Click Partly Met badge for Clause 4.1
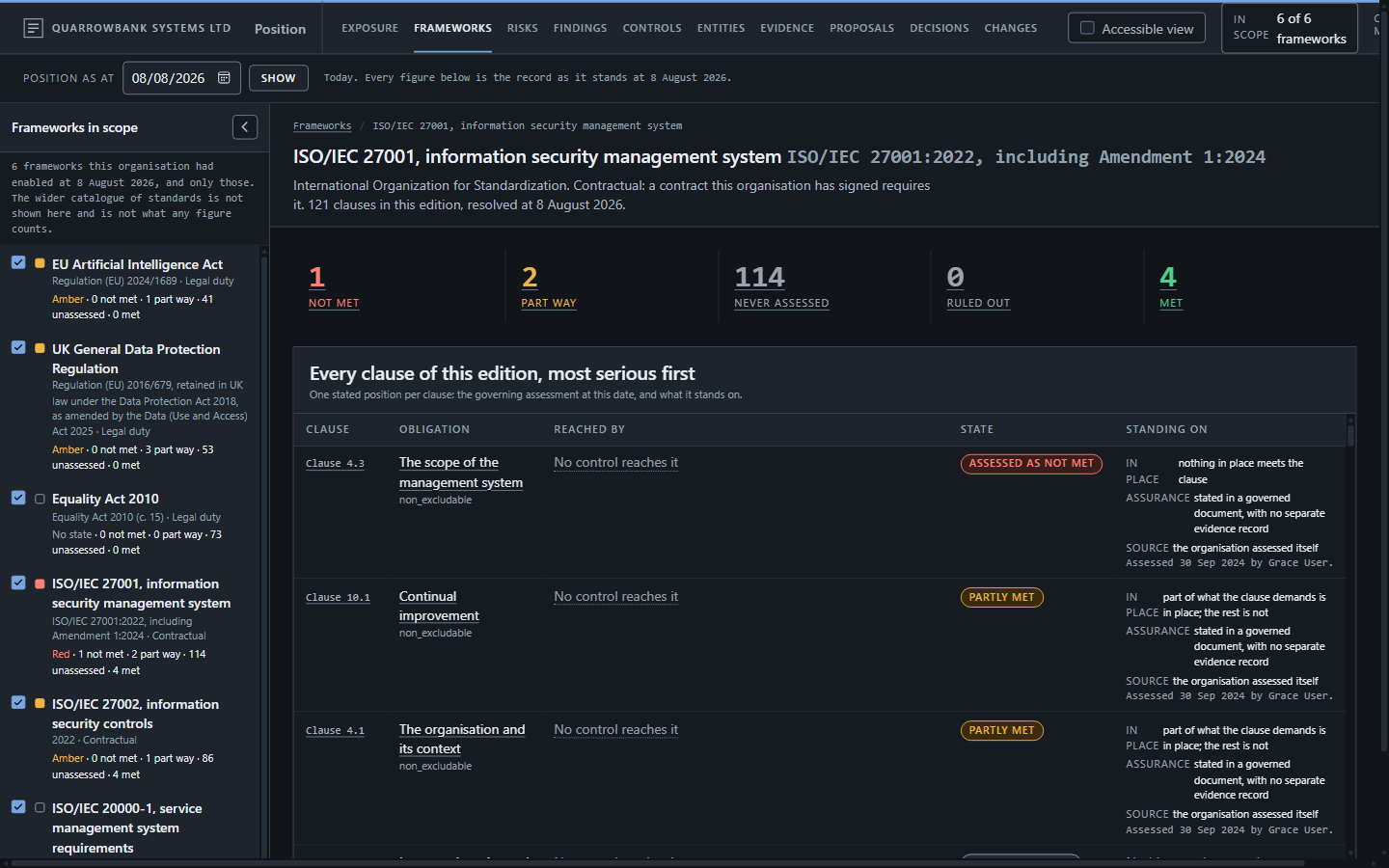 pos(1001,730)
